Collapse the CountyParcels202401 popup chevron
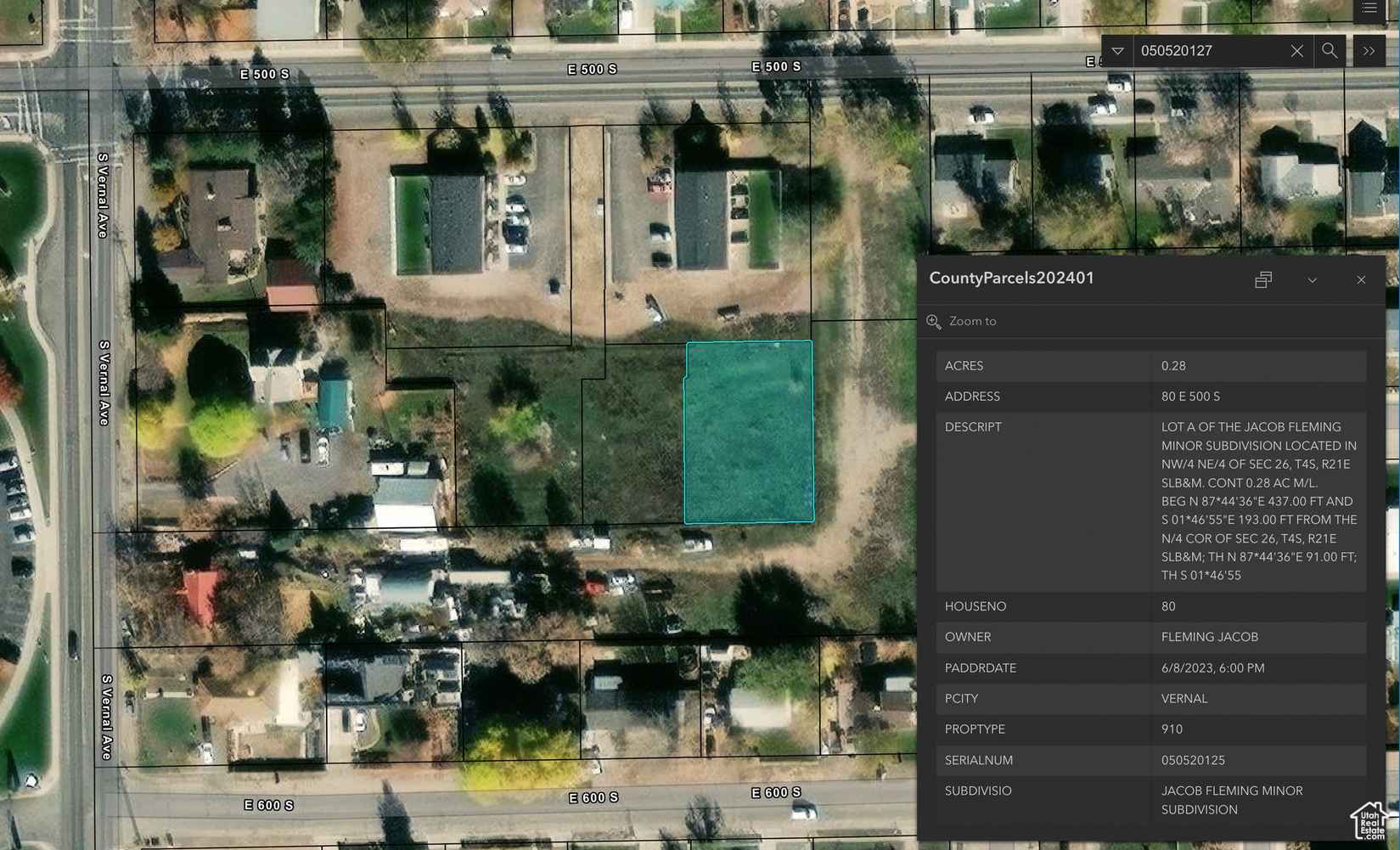Screen dimensions: 1400x850 pos(1312,279)
